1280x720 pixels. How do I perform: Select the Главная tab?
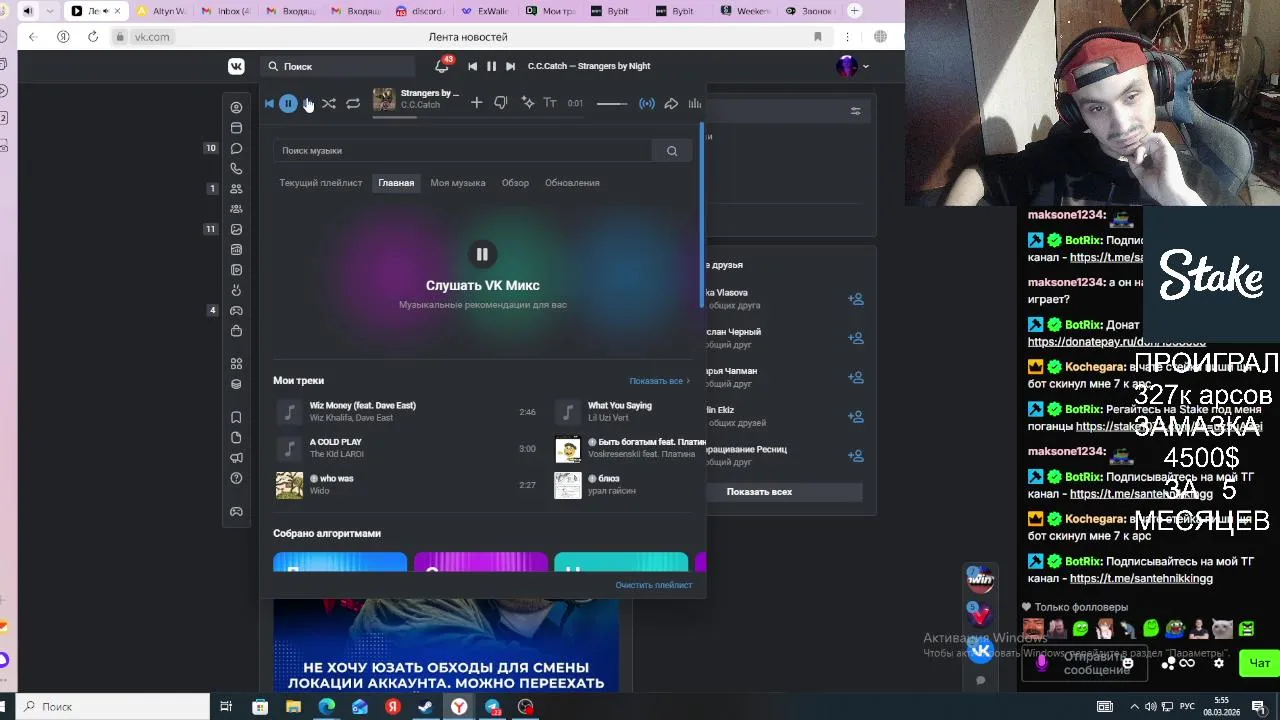coord(396,183)
